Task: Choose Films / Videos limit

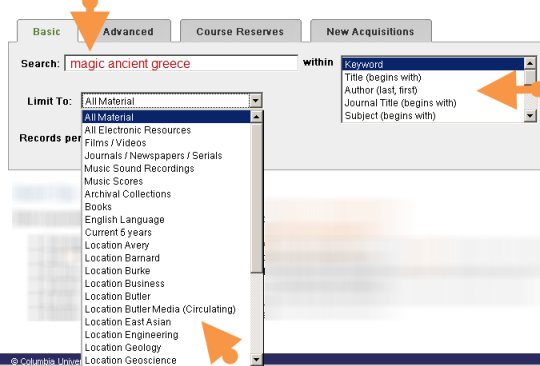Action: tap(167, 143)
